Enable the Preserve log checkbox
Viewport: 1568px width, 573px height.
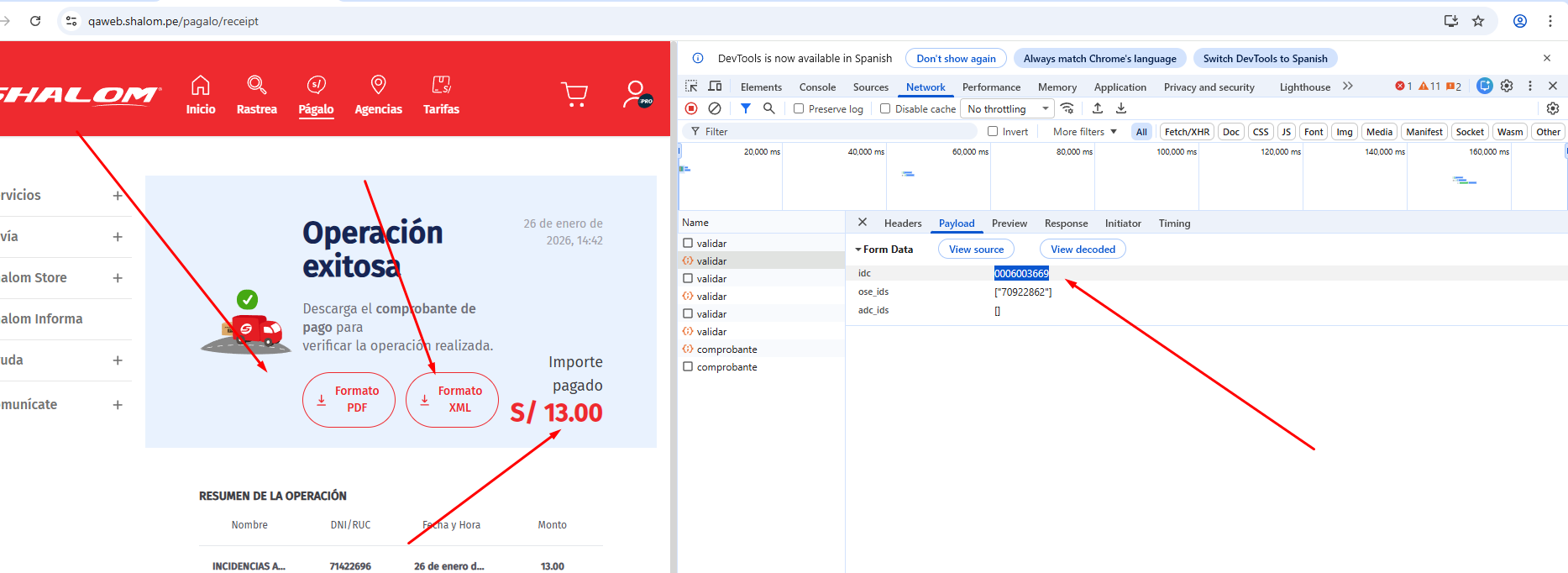pos(799,108)
